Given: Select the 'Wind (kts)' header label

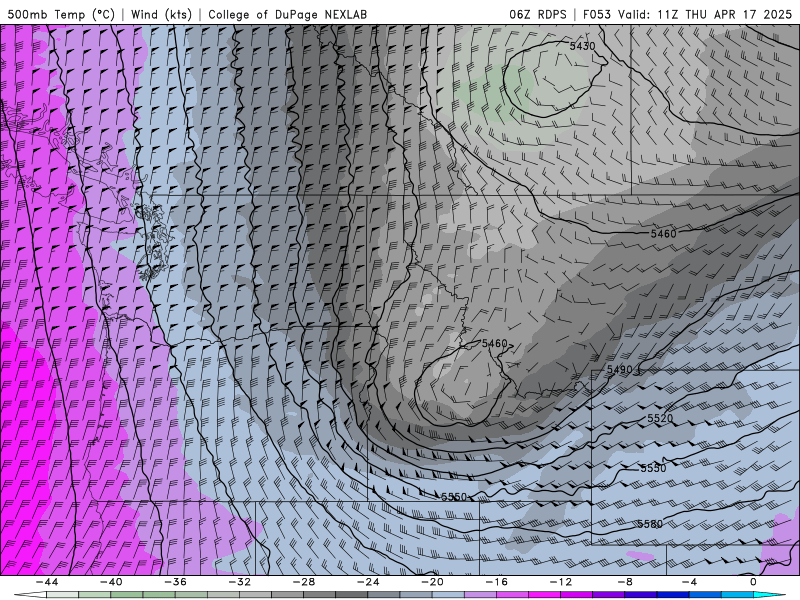Looking at the screenshot, I should point(161,14).
